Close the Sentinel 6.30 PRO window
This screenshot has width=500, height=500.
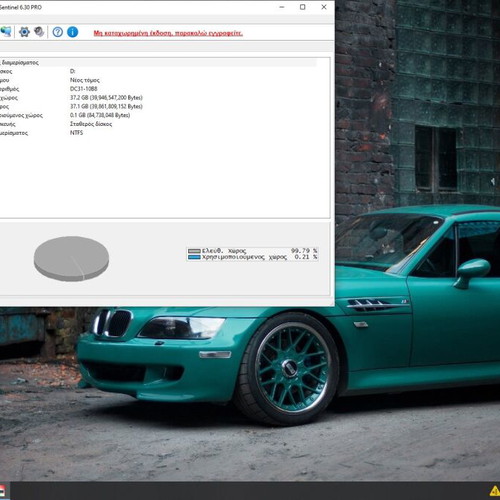[x=324, y=7]
